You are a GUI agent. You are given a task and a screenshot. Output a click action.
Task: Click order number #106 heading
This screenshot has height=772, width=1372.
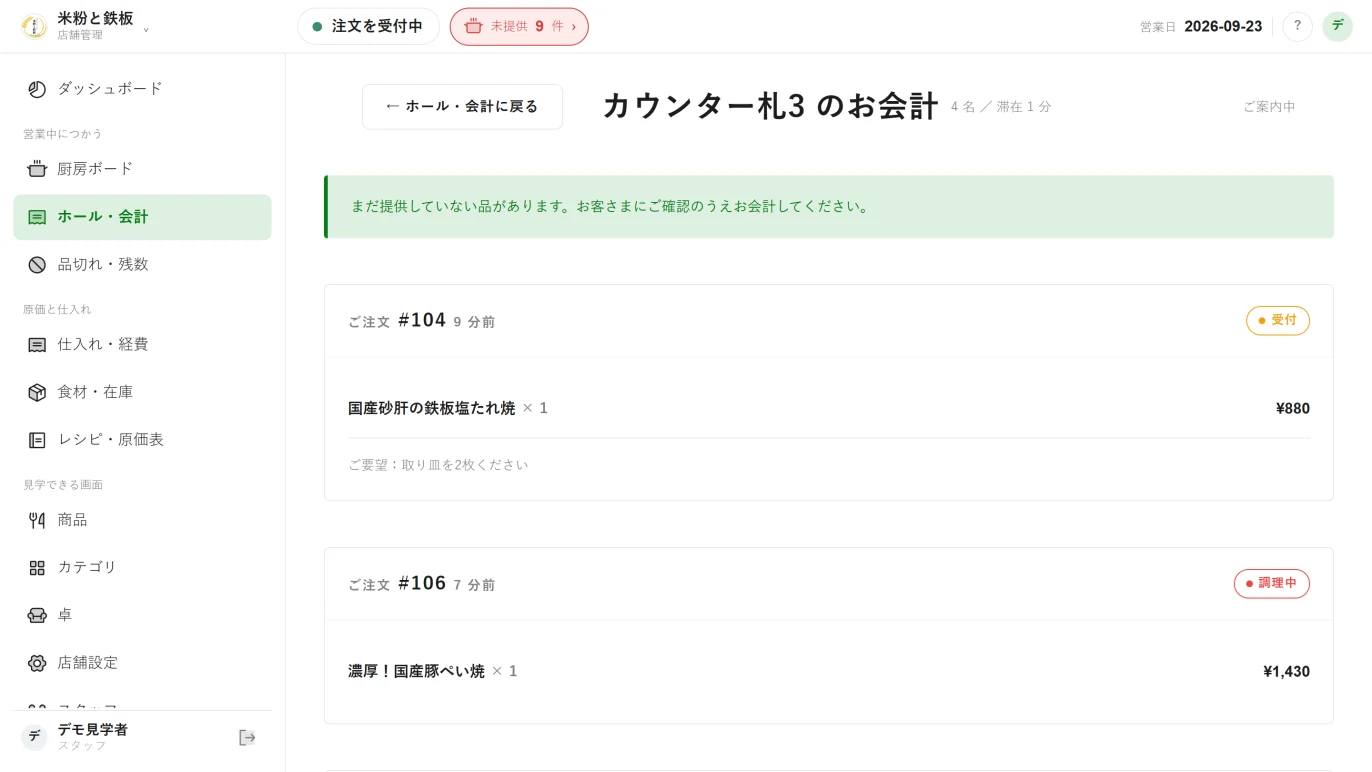coord(422,583)
